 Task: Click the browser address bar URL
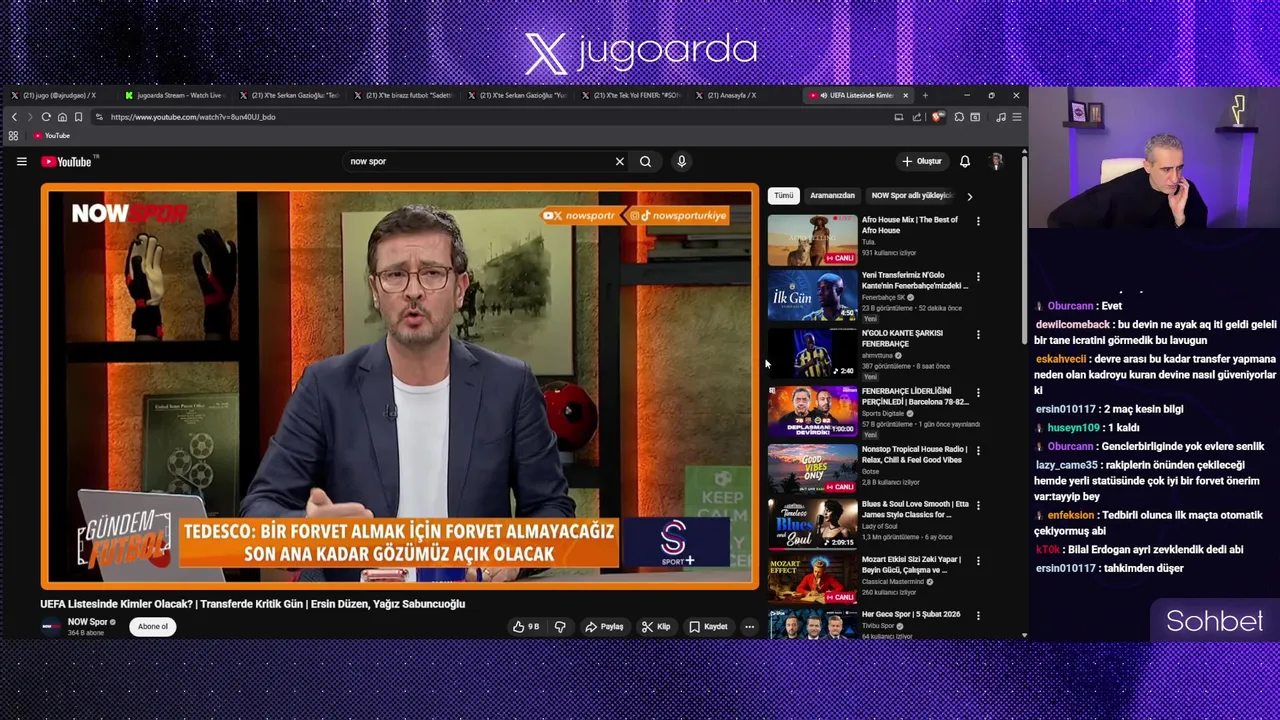[193, 117]
